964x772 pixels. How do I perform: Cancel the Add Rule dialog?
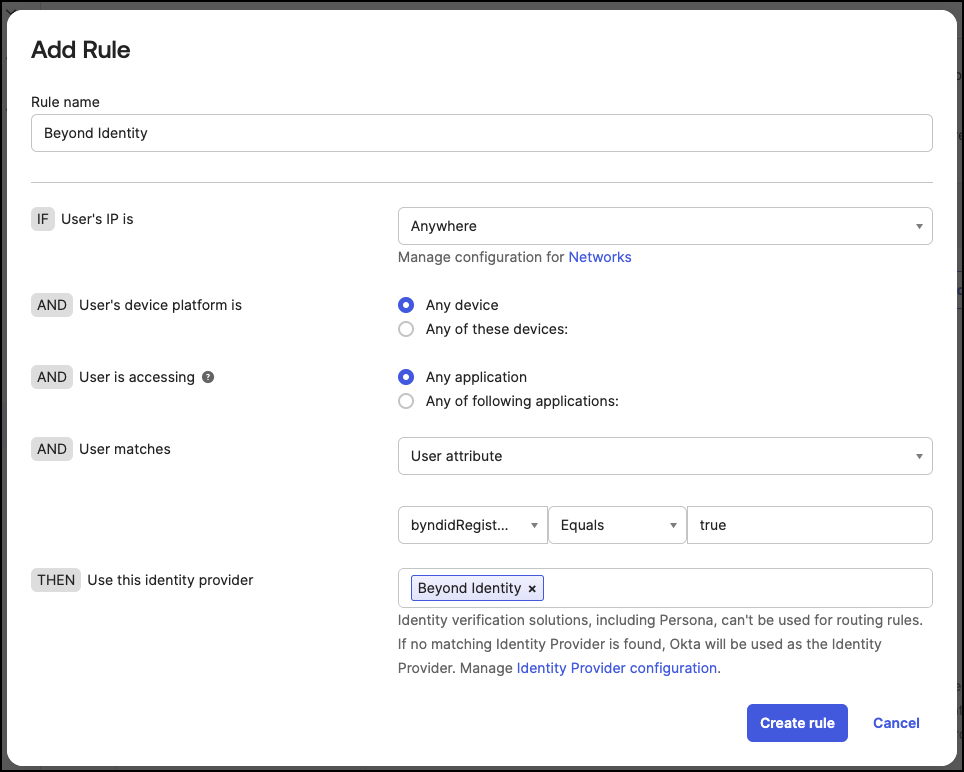[x=896, y=723]
